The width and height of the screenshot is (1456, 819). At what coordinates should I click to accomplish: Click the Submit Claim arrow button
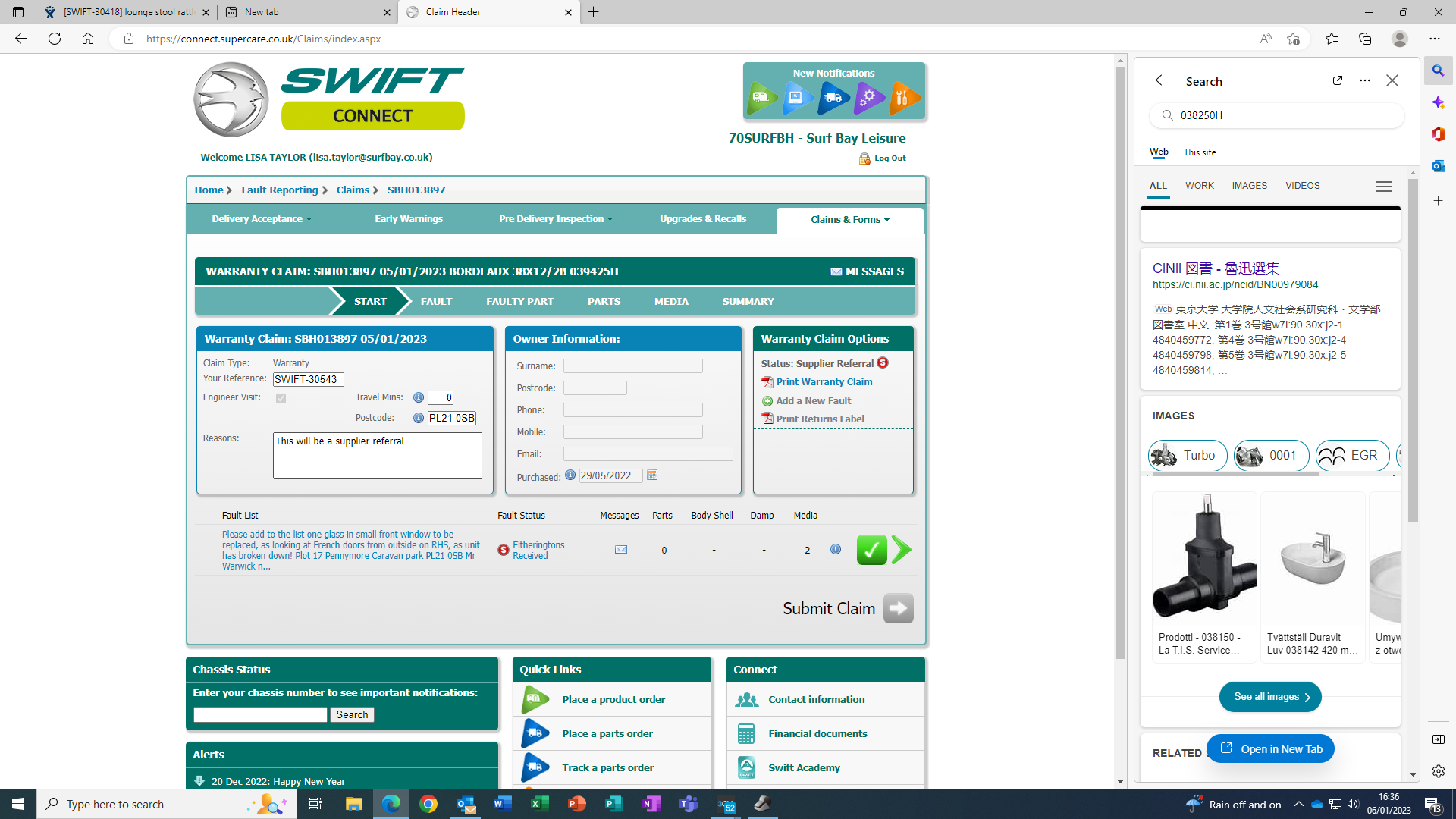coord(898,608)
